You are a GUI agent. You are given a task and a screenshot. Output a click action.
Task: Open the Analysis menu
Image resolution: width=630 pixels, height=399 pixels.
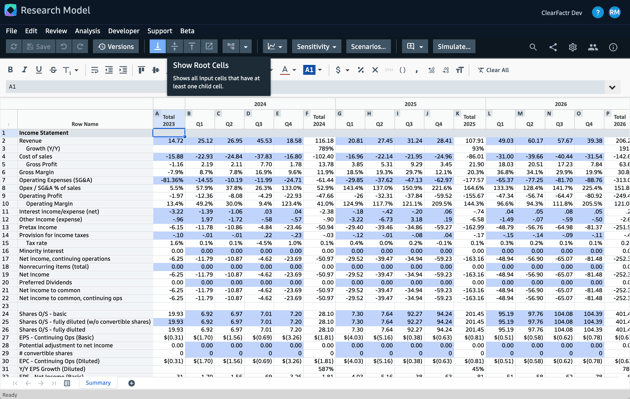[87, 31]
